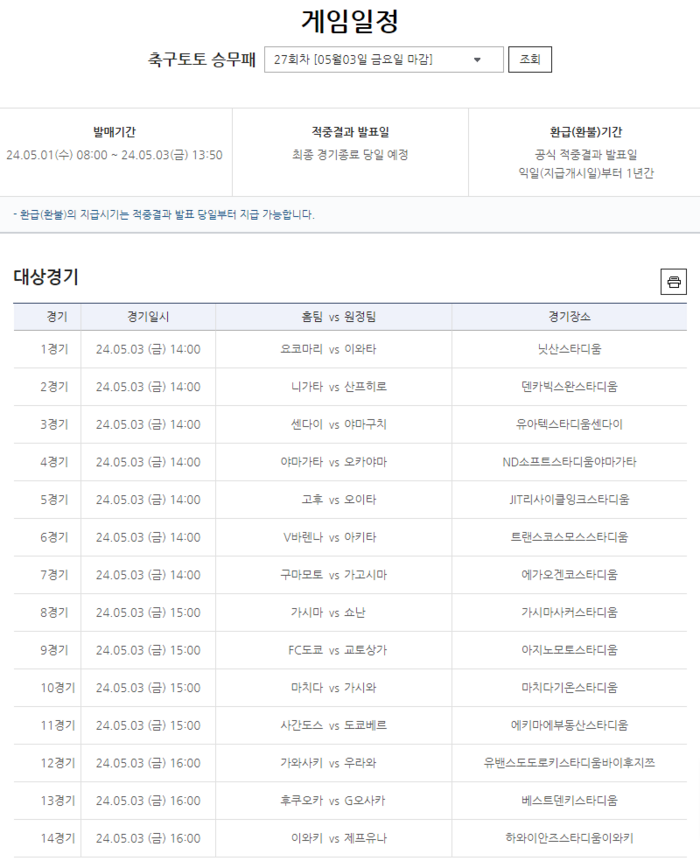This screenshot has height=861, width=700.
Task: Click the 경기 column header
Action: pos(57,317)
